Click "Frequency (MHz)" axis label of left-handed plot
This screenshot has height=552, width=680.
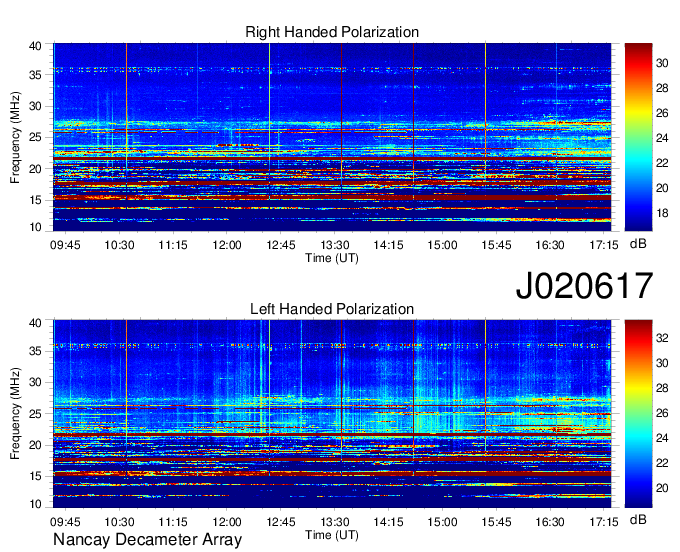[15, 414]
